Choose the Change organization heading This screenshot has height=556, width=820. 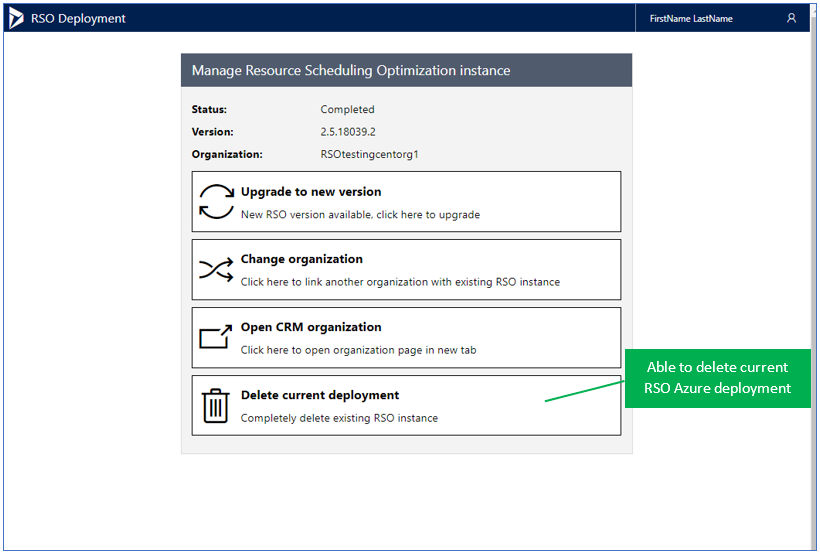pyautogui.click(x=301, y=260)
